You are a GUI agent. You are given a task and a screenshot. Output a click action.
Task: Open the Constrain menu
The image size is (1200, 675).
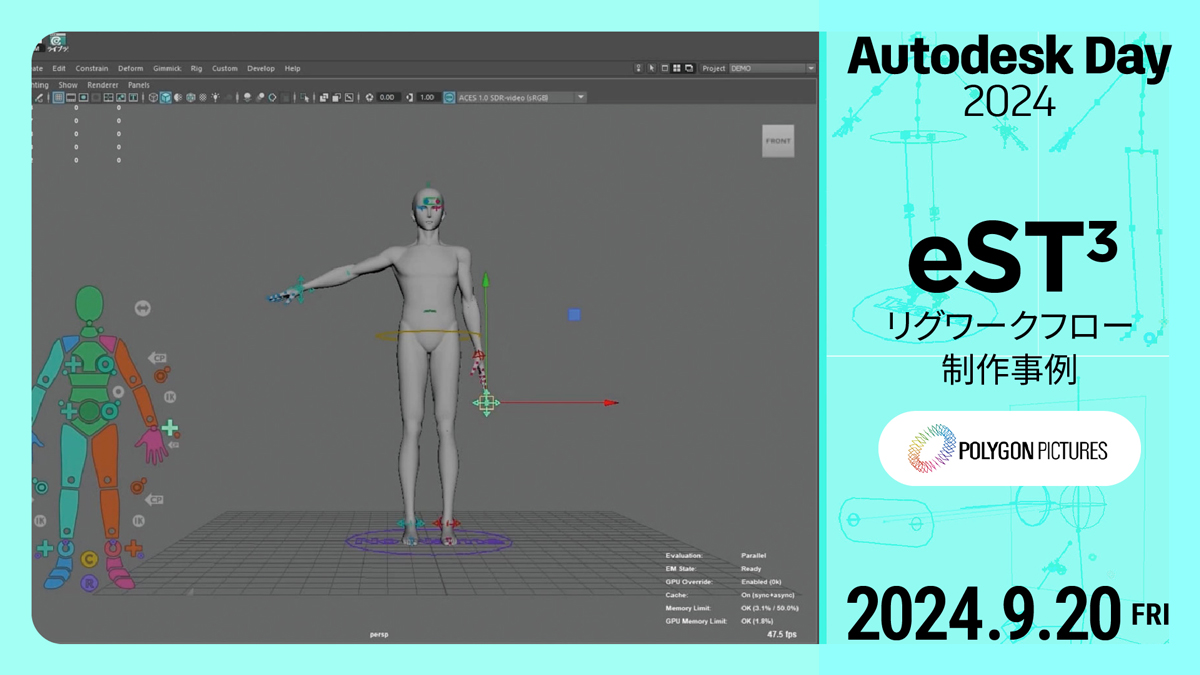92,68
